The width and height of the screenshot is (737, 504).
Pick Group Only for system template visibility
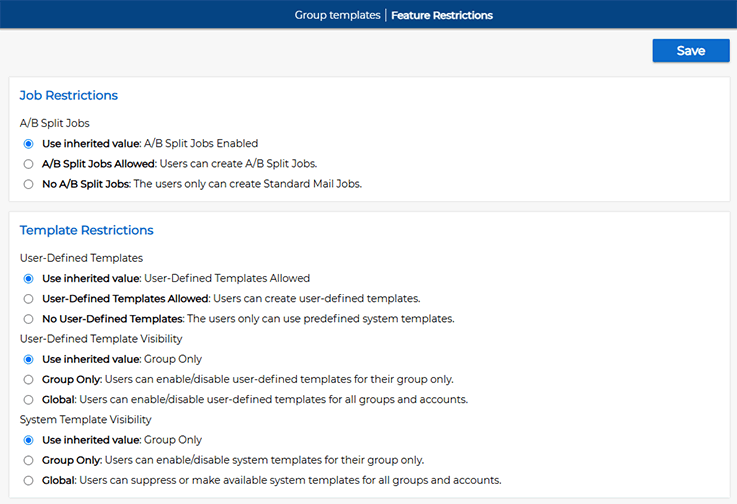coord(29,461)
